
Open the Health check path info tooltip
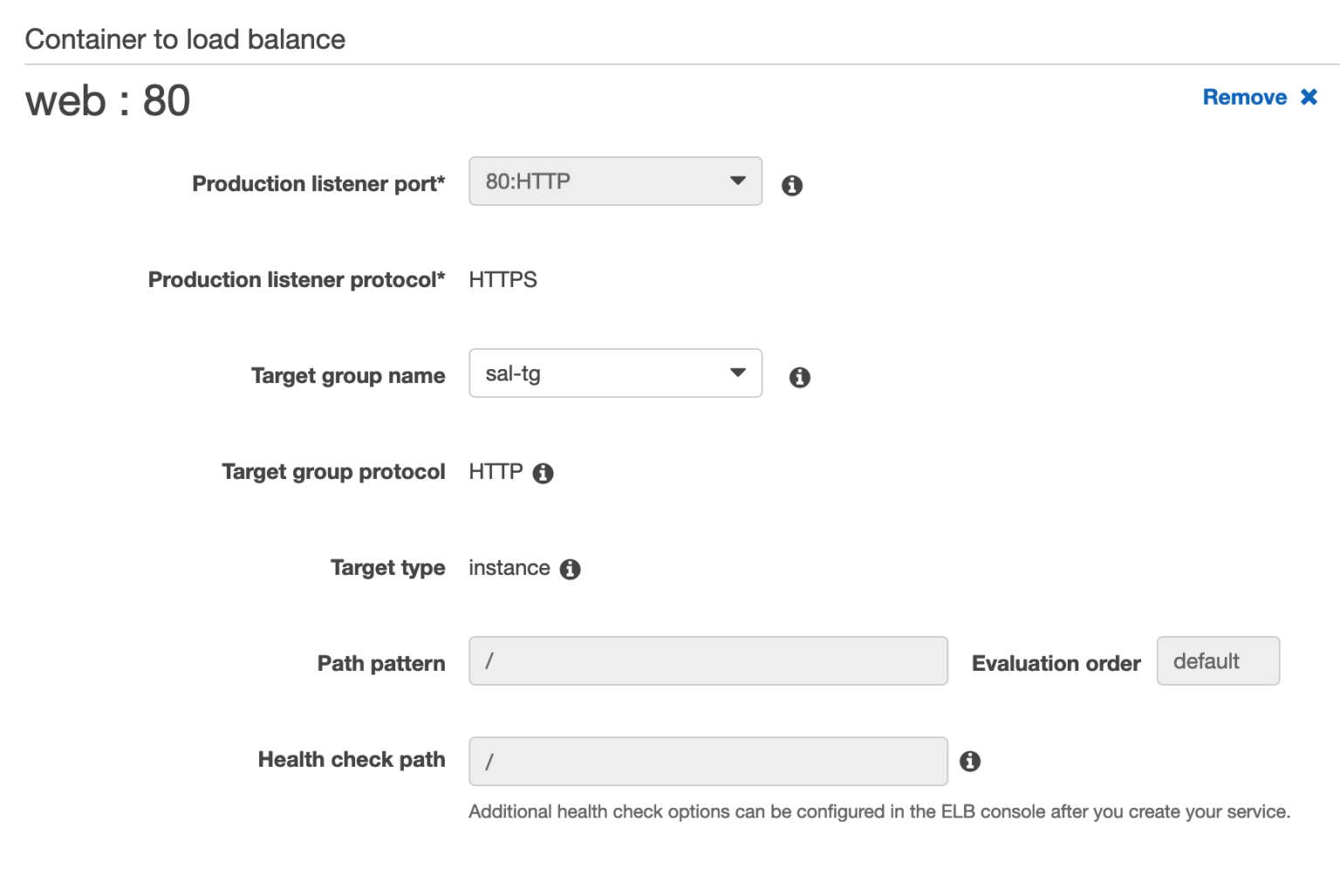(x=972, y=760)
